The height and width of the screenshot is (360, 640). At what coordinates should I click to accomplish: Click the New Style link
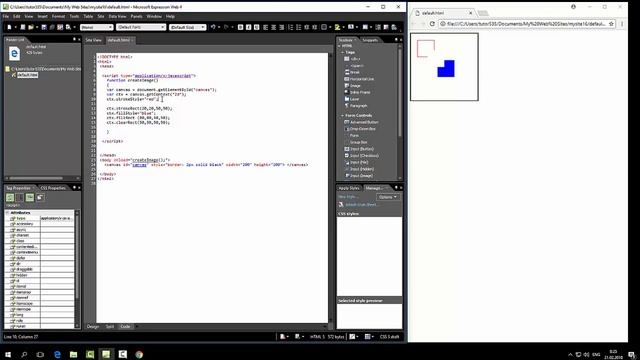tap(348, 197)
